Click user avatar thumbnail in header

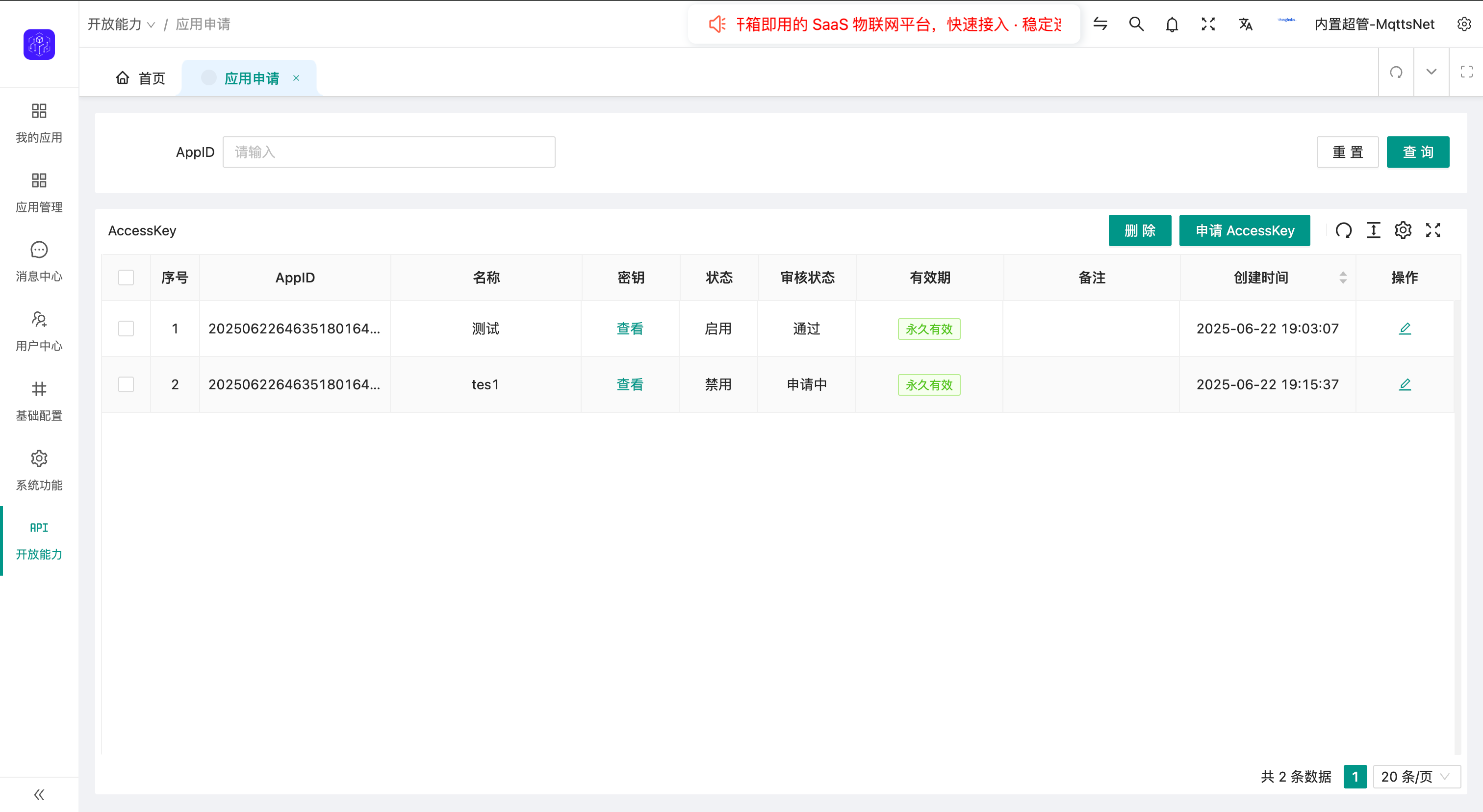pyautogui.click(x=1286, y=20)
